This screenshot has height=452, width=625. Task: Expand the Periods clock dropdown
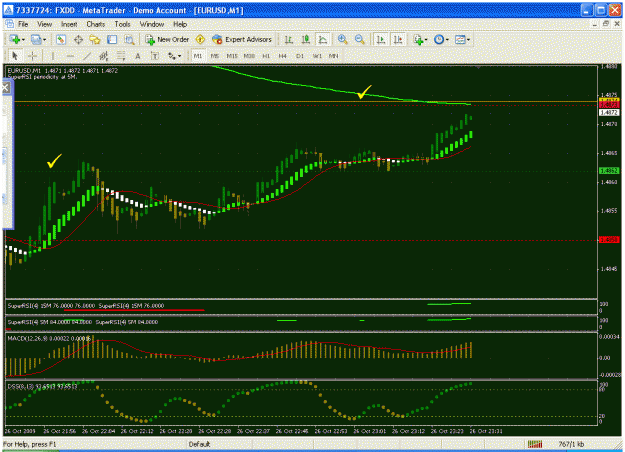(447, 40)
